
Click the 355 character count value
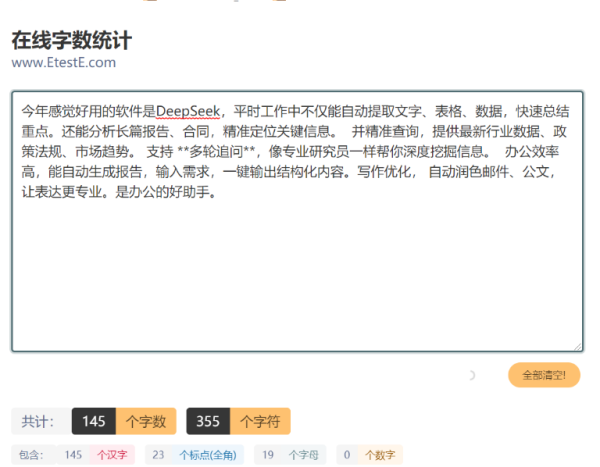(x=208, y=421)
